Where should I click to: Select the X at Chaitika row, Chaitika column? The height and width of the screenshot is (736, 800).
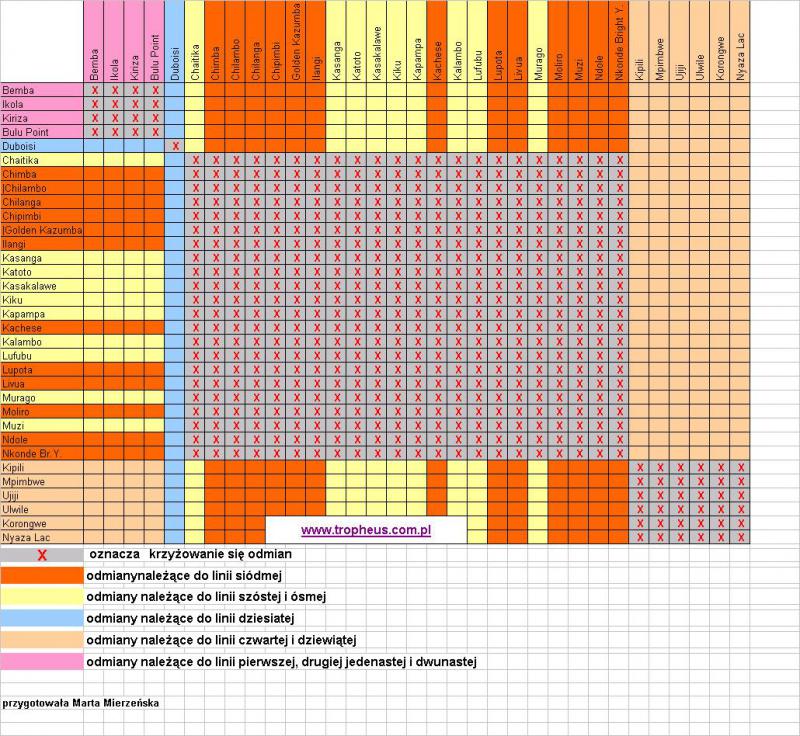tap(195, 160)
